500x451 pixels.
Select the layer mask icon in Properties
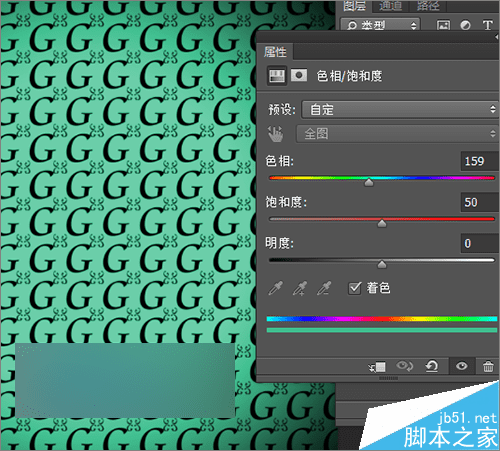coord(299,76)
